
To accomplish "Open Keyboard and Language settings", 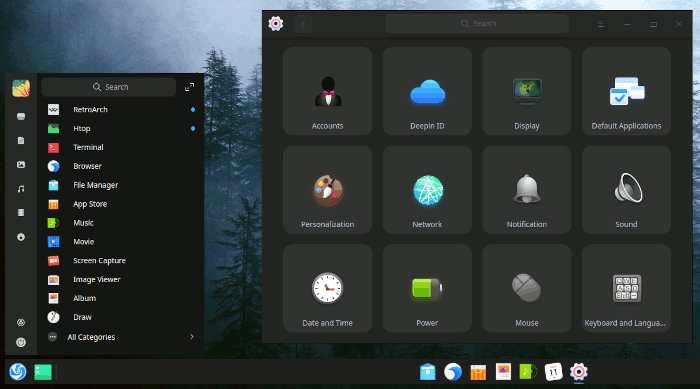I will point(626,288).
